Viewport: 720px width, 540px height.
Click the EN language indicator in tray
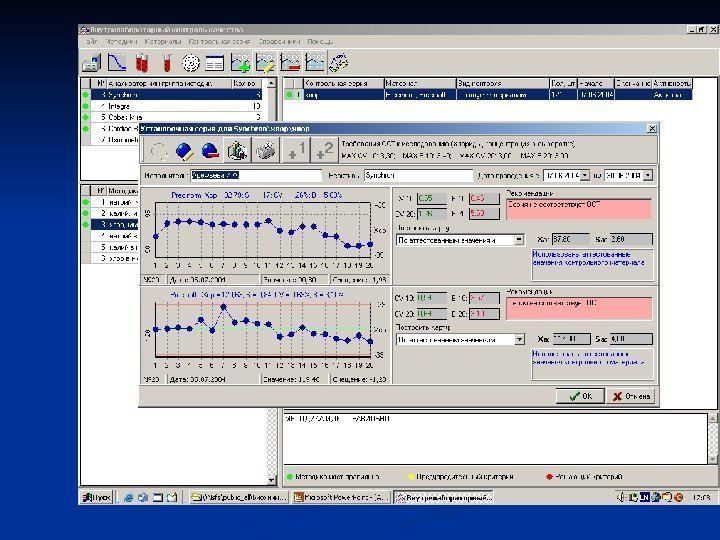(644, 497)
